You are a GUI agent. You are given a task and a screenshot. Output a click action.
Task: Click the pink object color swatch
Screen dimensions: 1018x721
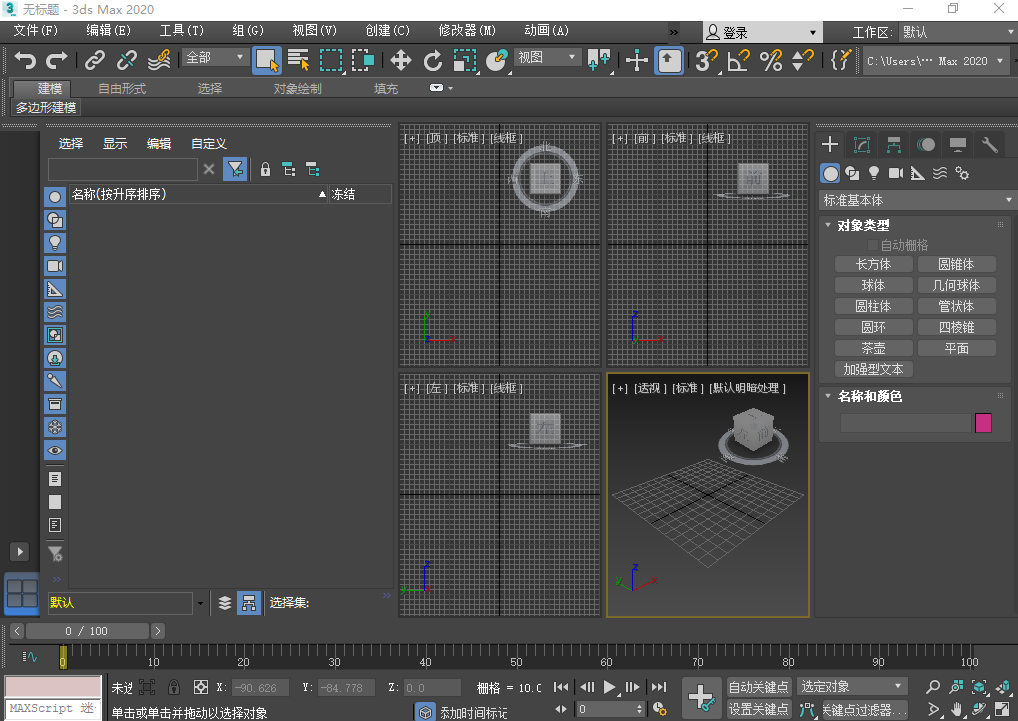[983, 423]
